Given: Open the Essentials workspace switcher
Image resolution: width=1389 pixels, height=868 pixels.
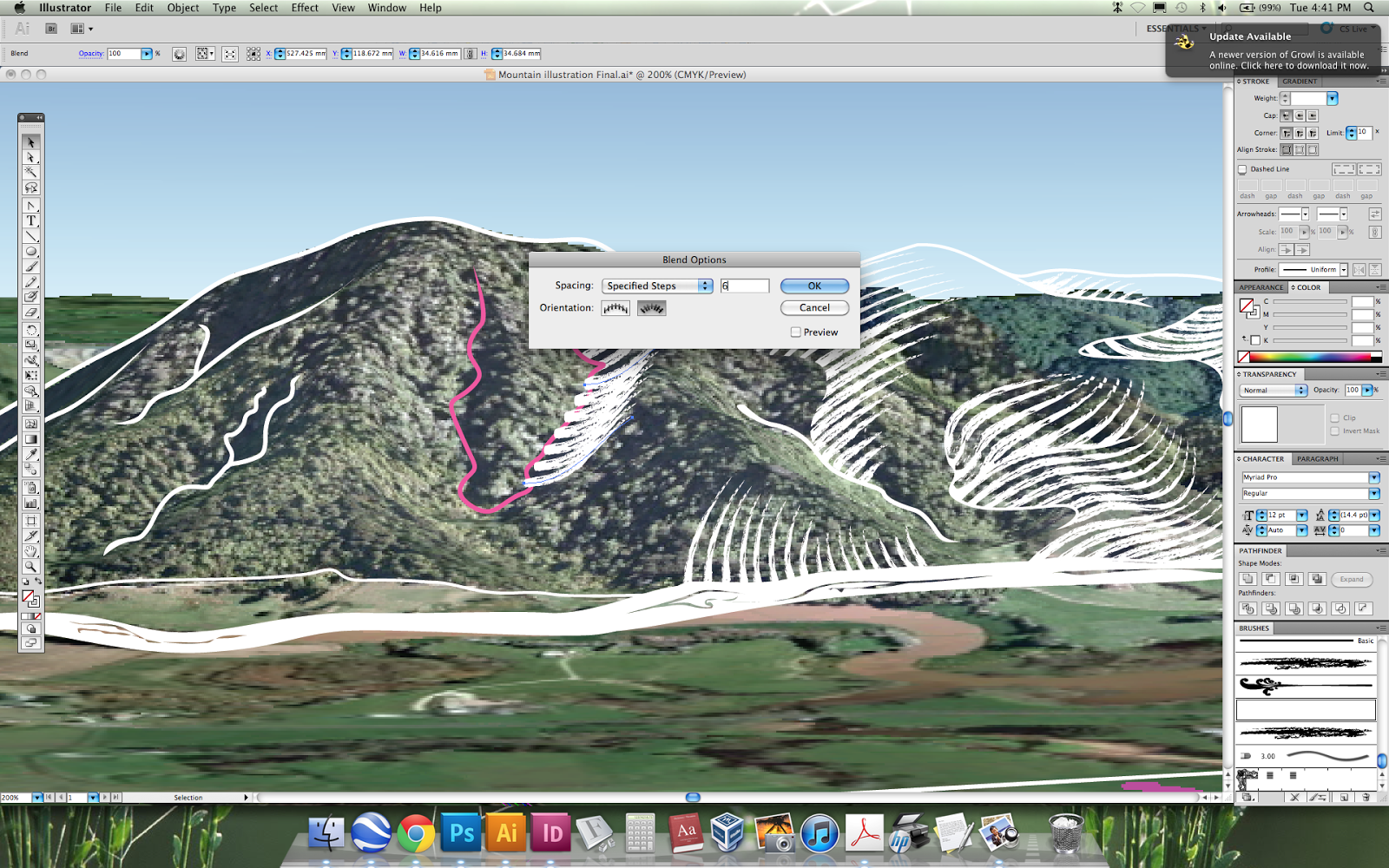Looking at the screenshot, I should pyautogui.click(x=1175, y=29).
